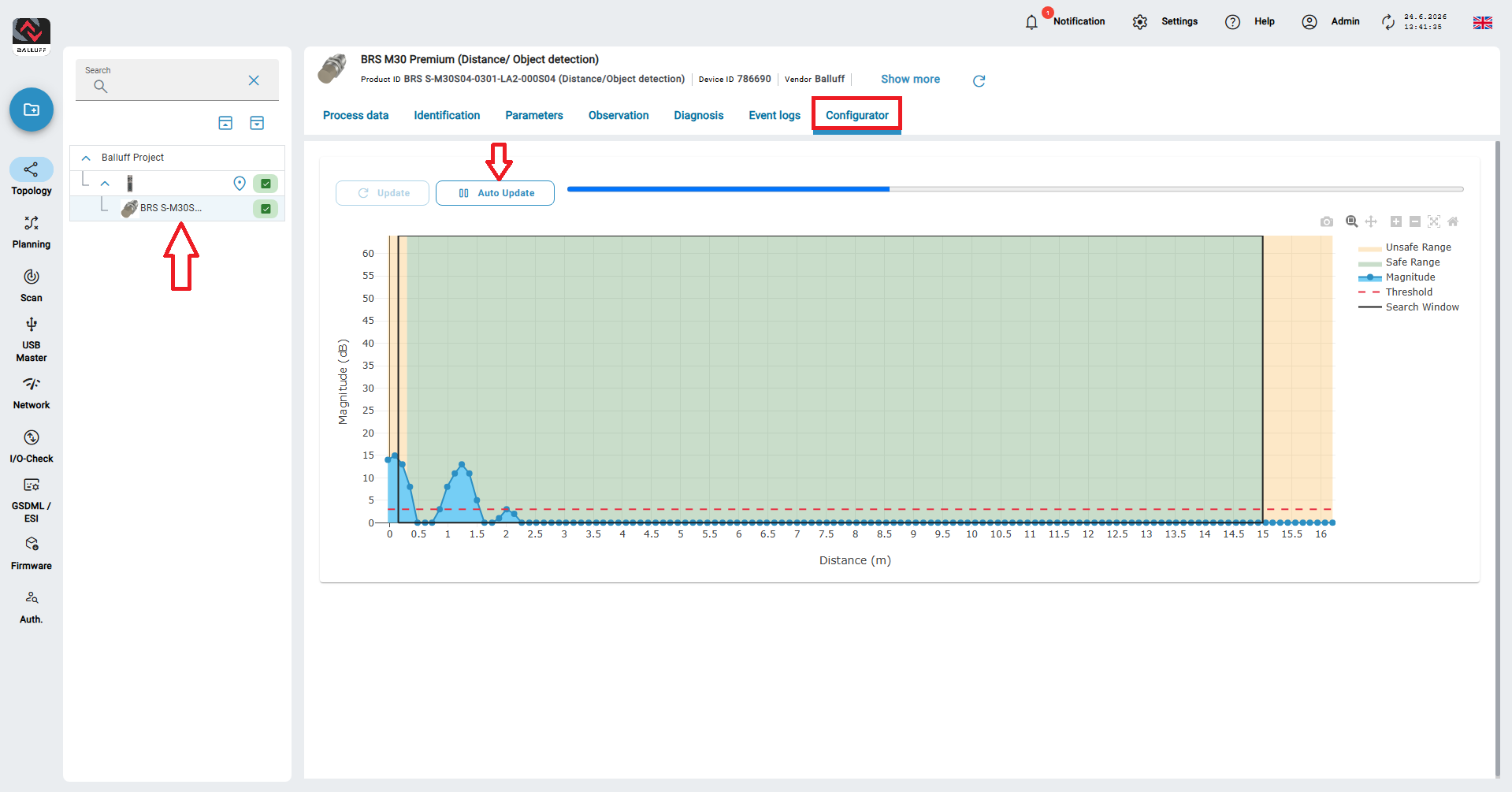This screenshot has width=1512, height=792.
Task: Click the location pin on master row
Action: pos(240,184)
